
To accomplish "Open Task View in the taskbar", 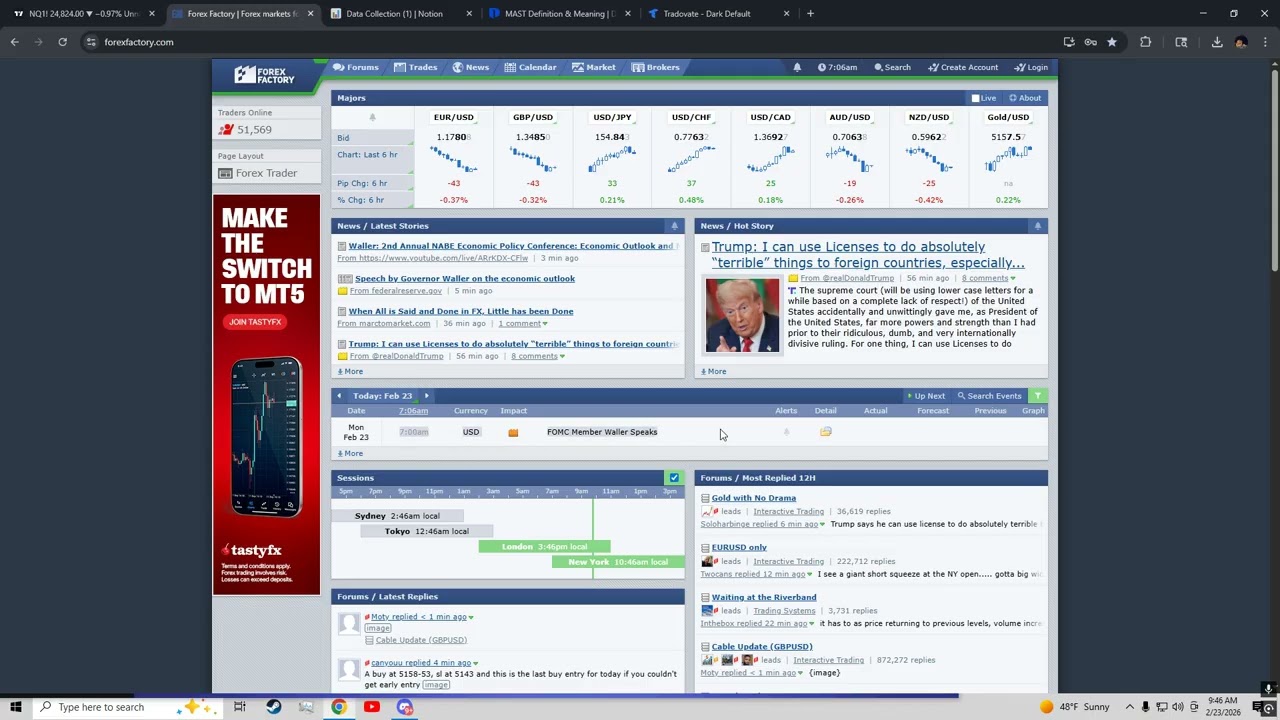I will click(x=240, y=707).
